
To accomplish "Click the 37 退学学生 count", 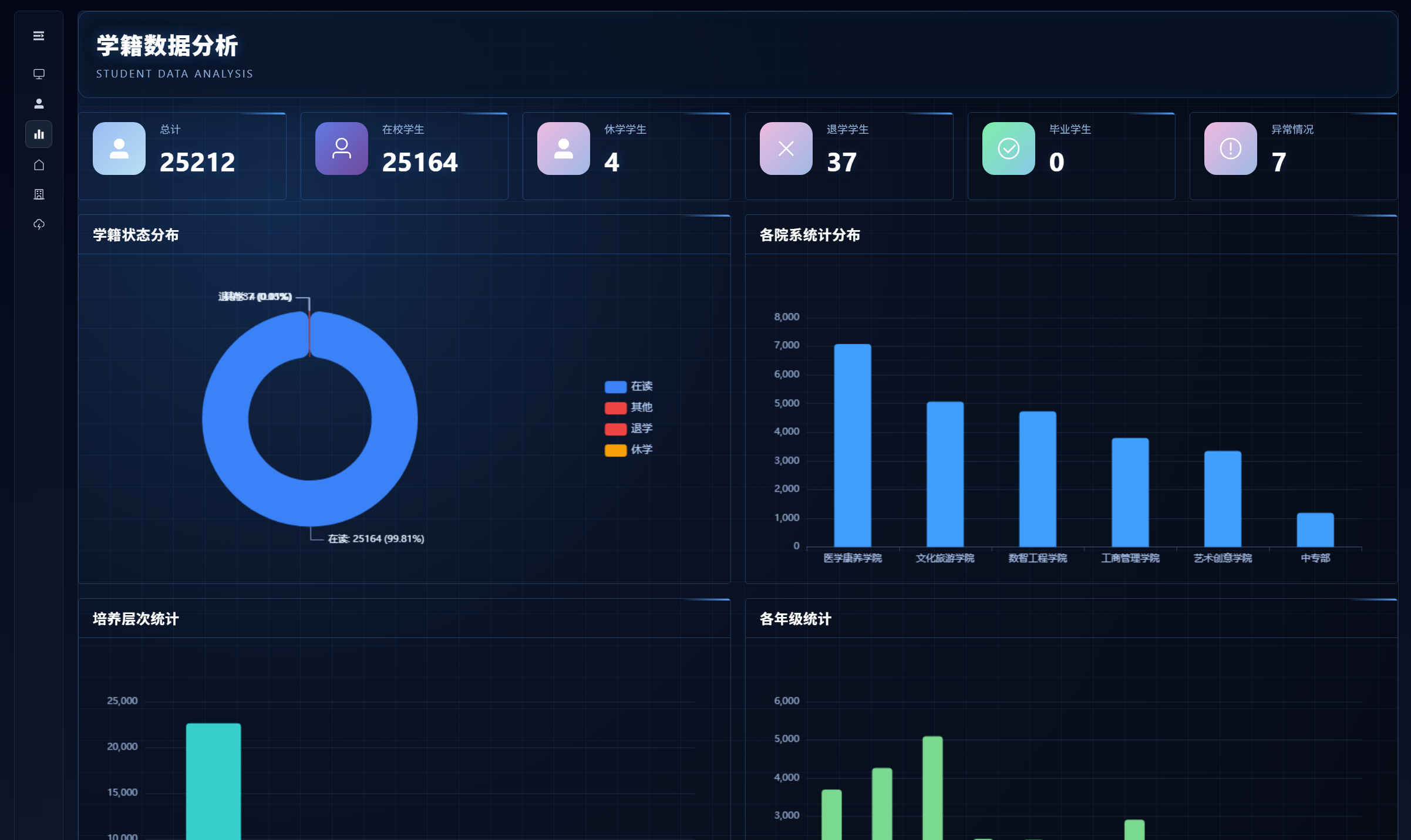I will 842,162.
